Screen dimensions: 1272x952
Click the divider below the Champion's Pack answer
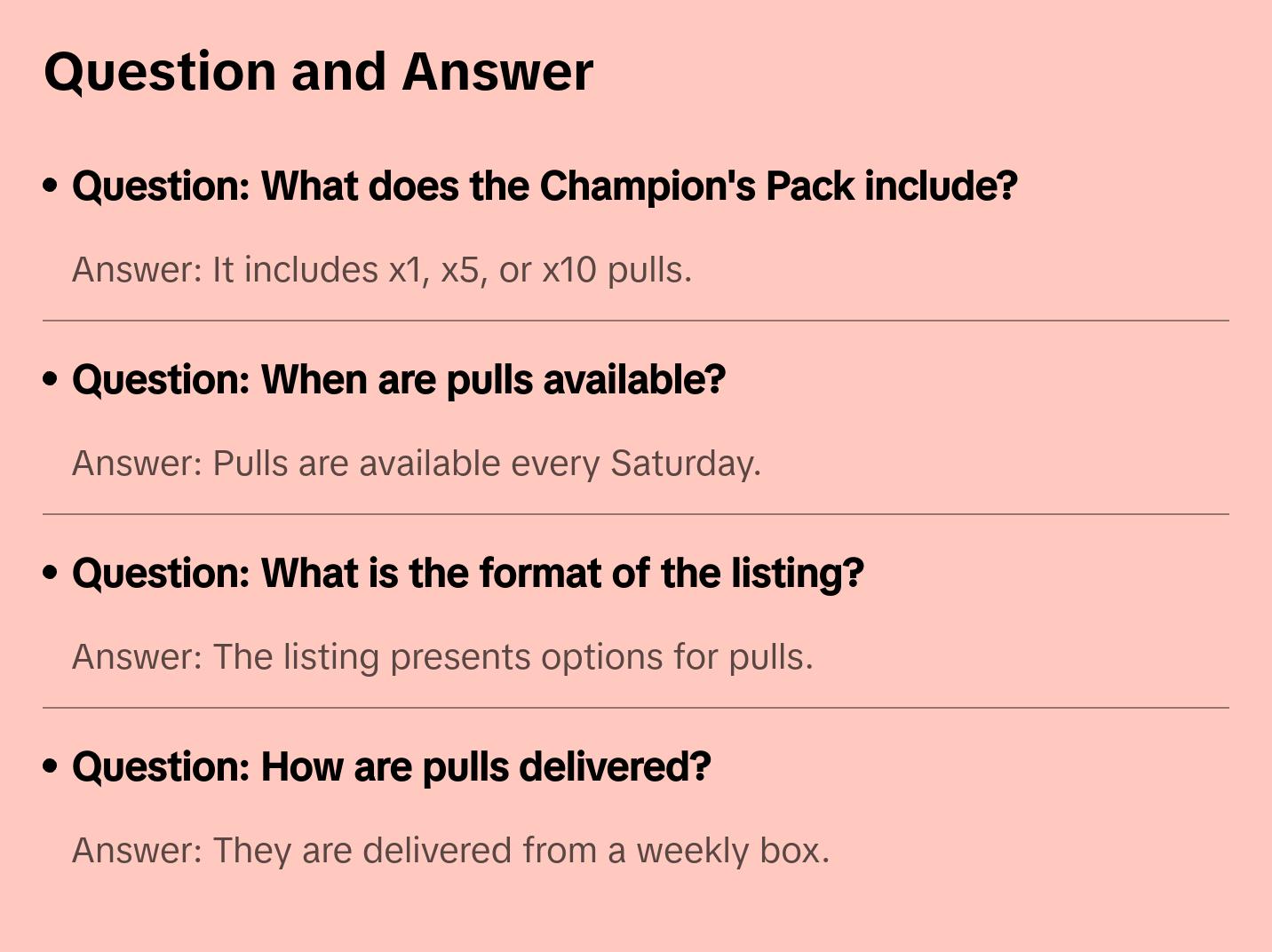[636, 321]
